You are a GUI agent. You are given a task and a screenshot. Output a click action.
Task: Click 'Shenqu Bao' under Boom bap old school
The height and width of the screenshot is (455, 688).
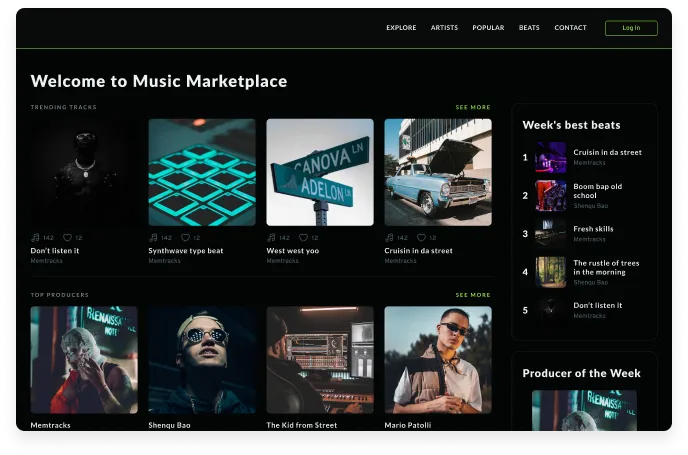pyautogui.click(x=591, y=206)
